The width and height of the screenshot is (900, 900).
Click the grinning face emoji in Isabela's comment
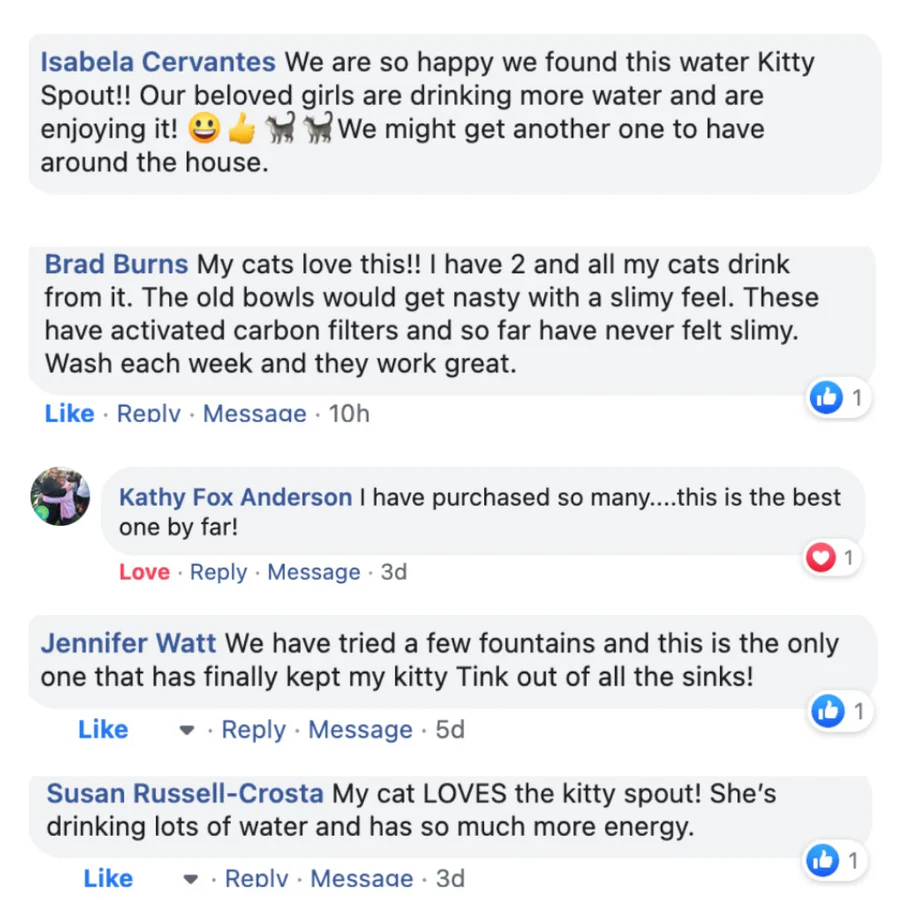(x=203, y=130)
